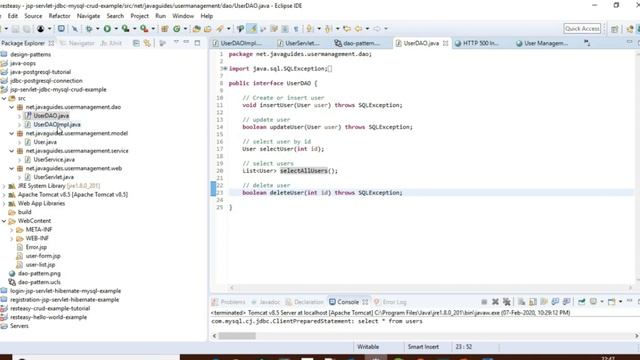Open the Window menu

coord(183,16)
